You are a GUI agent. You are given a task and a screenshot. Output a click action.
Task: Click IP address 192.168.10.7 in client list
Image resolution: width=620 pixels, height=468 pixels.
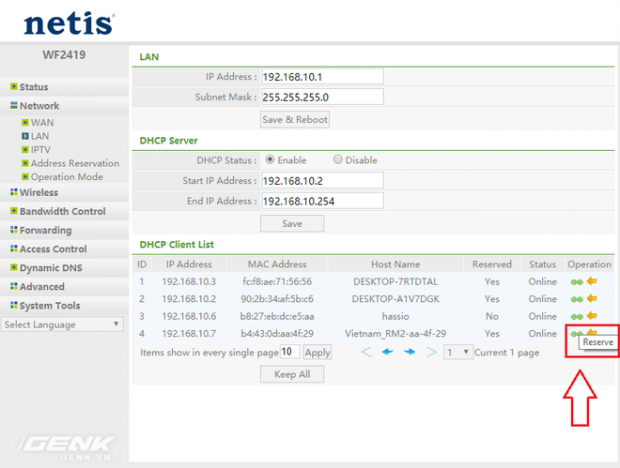point(189,334)
